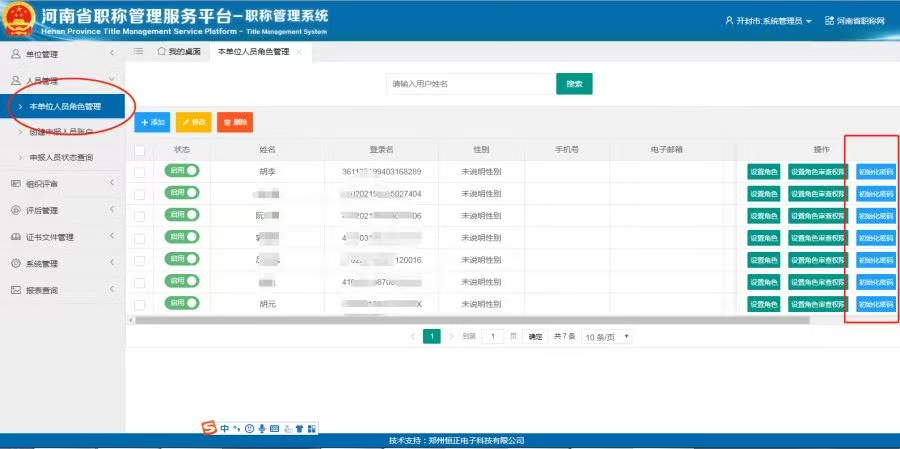This screenshot has height=449, width=900.
Task: Click the 姓名 column header
Action: coord(267,149)
